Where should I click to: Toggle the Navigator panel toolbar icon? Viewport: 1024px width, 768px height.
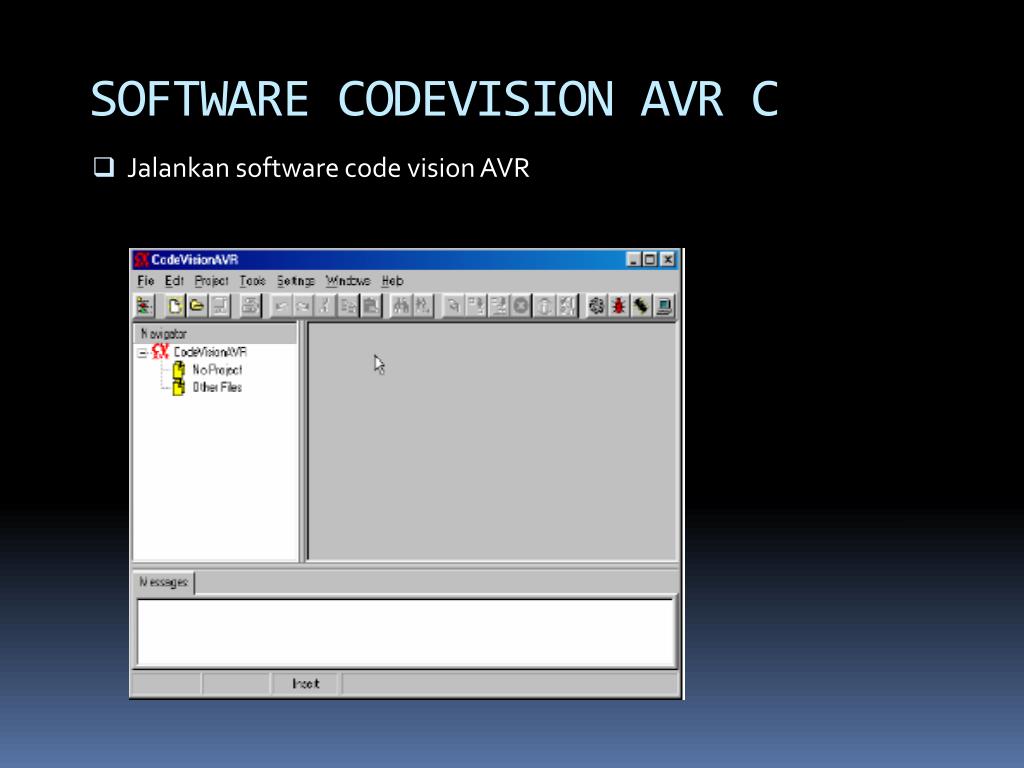pyautogui.click(x=144, y=306)
